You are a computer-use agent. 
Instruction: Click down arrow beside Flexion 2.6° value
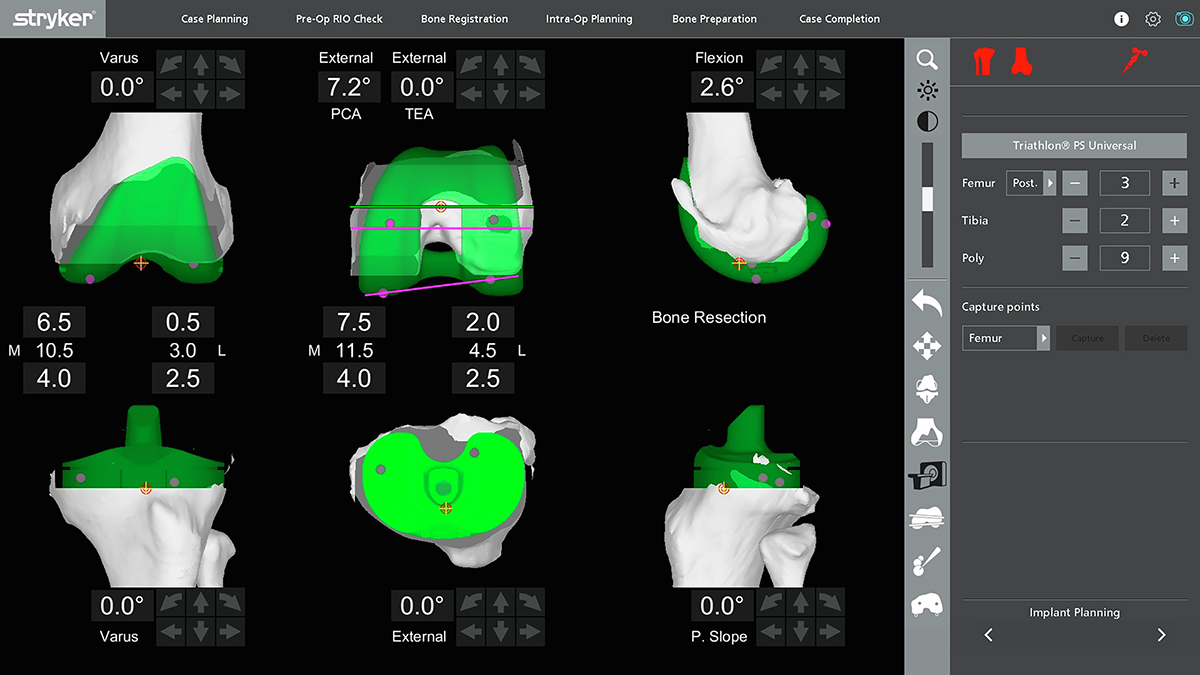pyautogui.click(x=801, y=95)
